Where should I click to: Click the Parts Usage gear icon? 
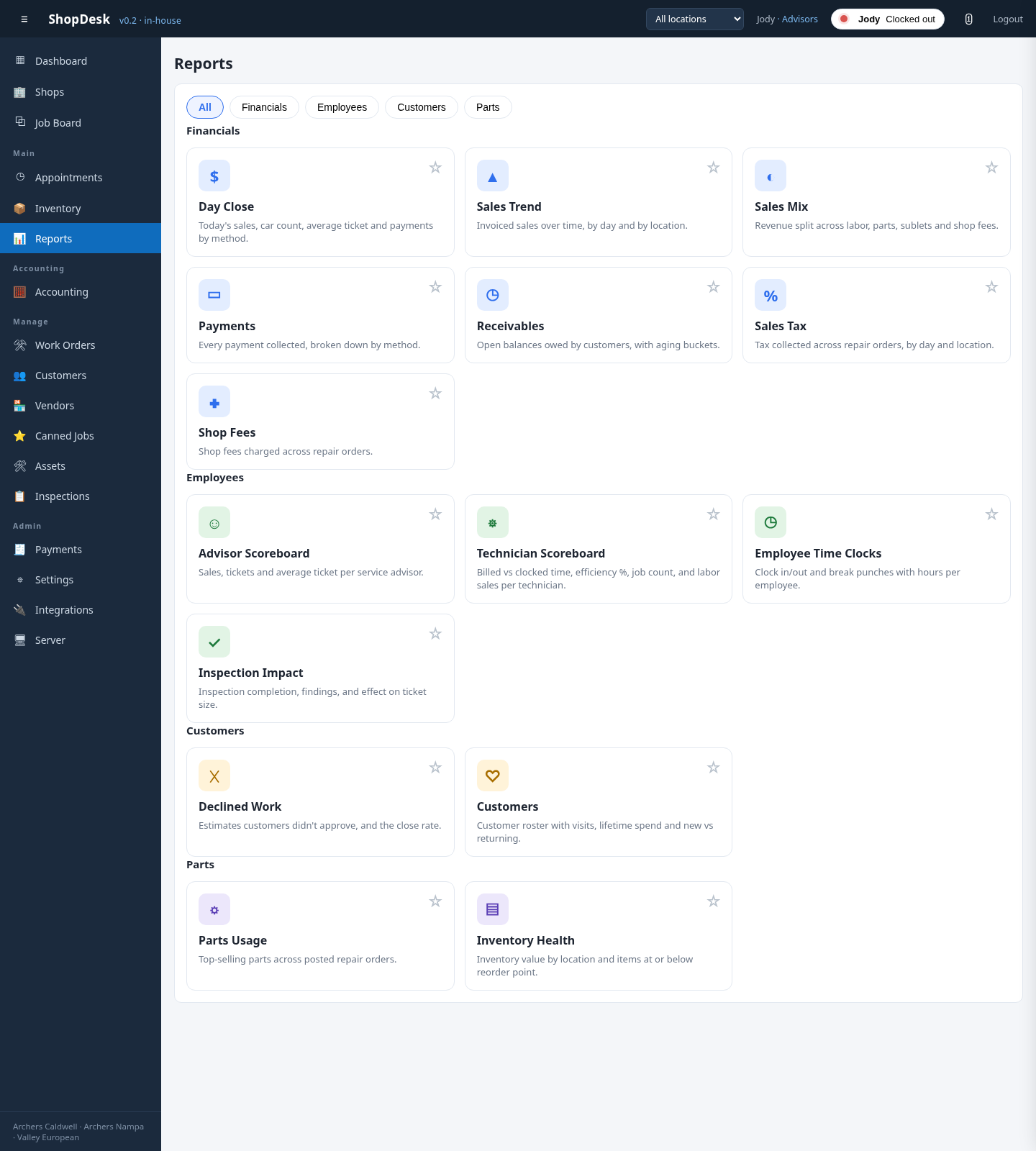click(x=214, y=909)
